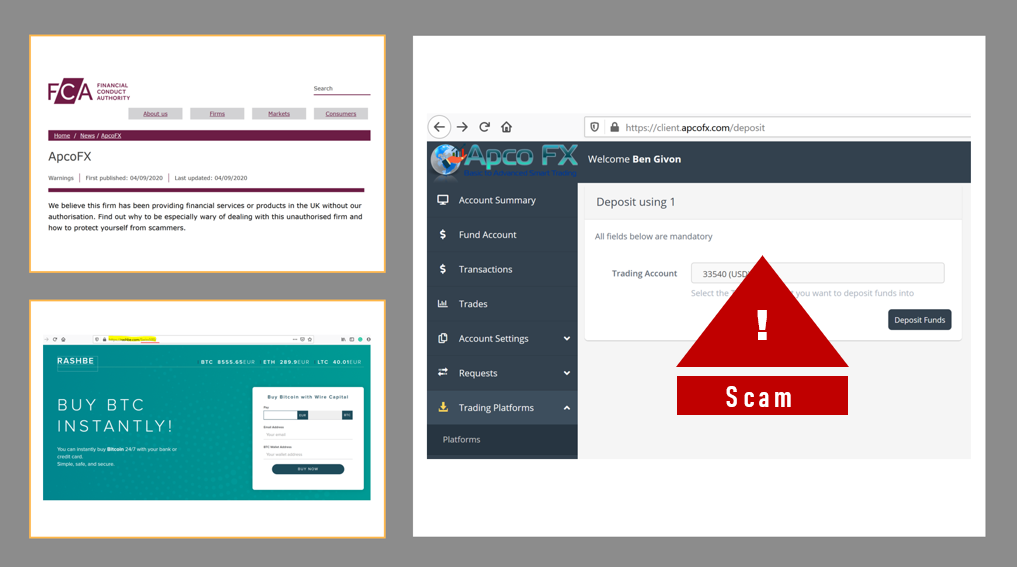Screen dimensions: 1017x567
Task: Open the Trading Account dropdown
Action: tap(817, 273)
